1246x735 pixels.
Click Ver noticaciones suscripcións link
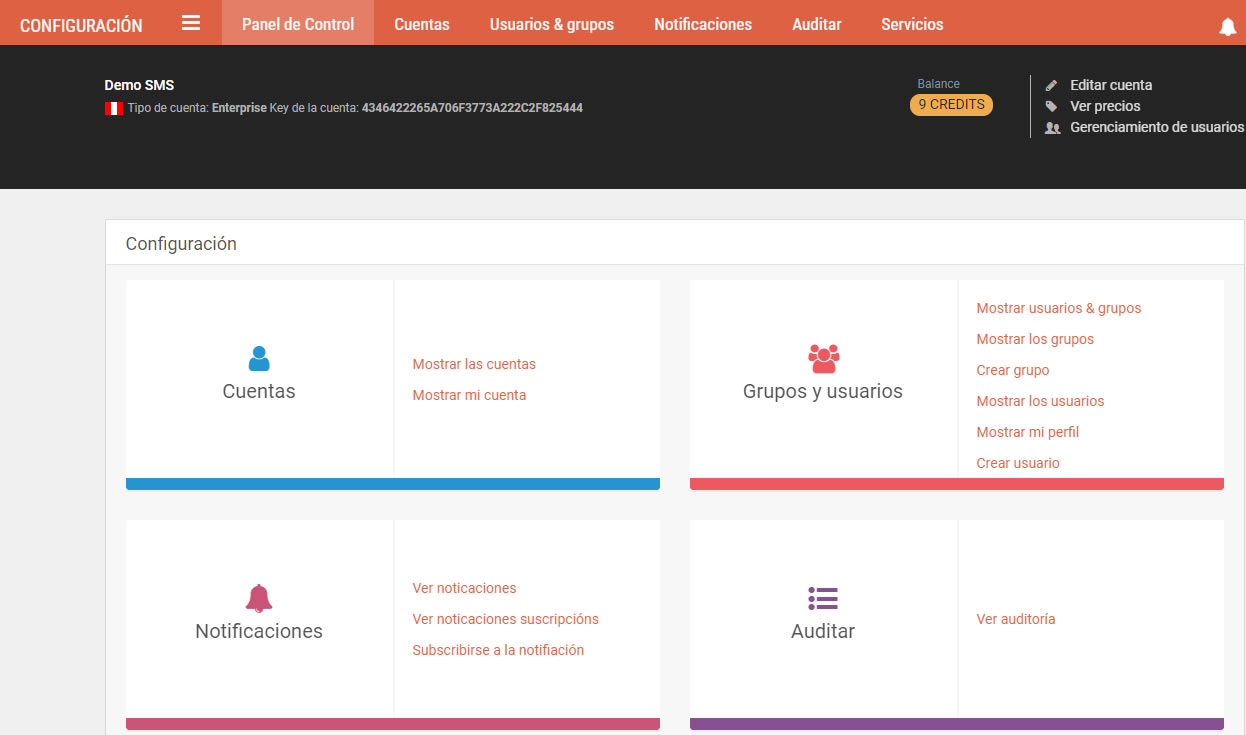coord(505,619)
